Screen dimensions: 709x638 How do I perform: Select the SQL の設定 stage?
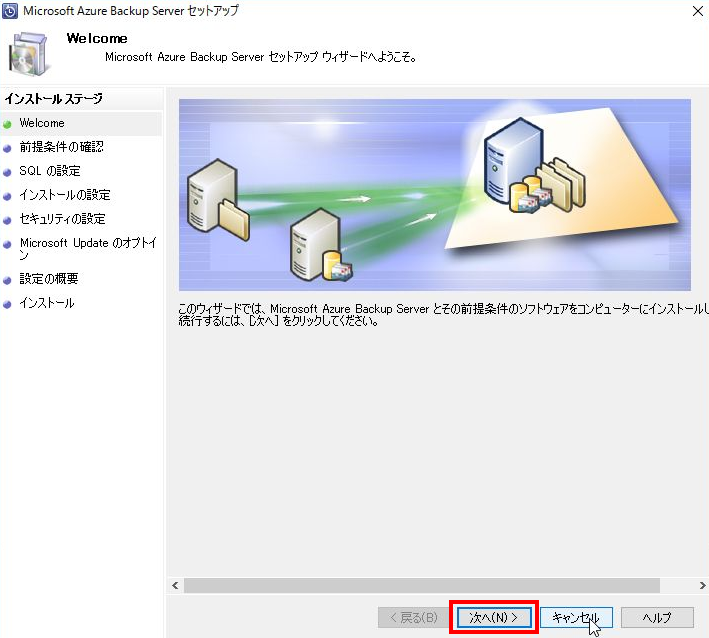(x=50, y=171)
